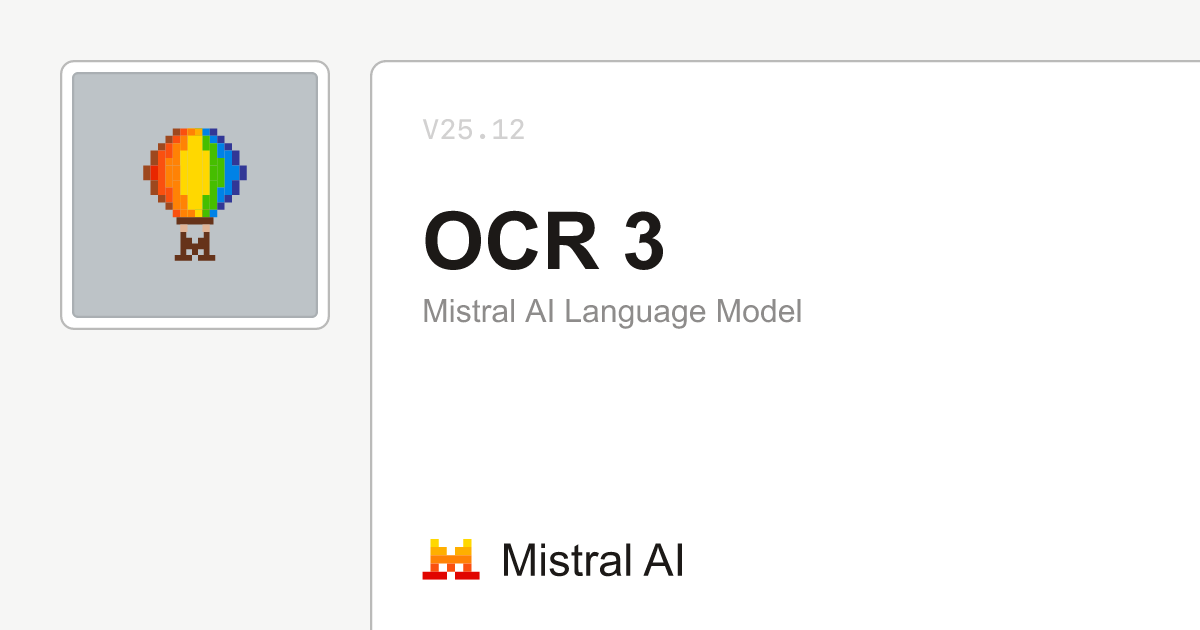Click the Mistral AI pixel M logo

[451, 559]
